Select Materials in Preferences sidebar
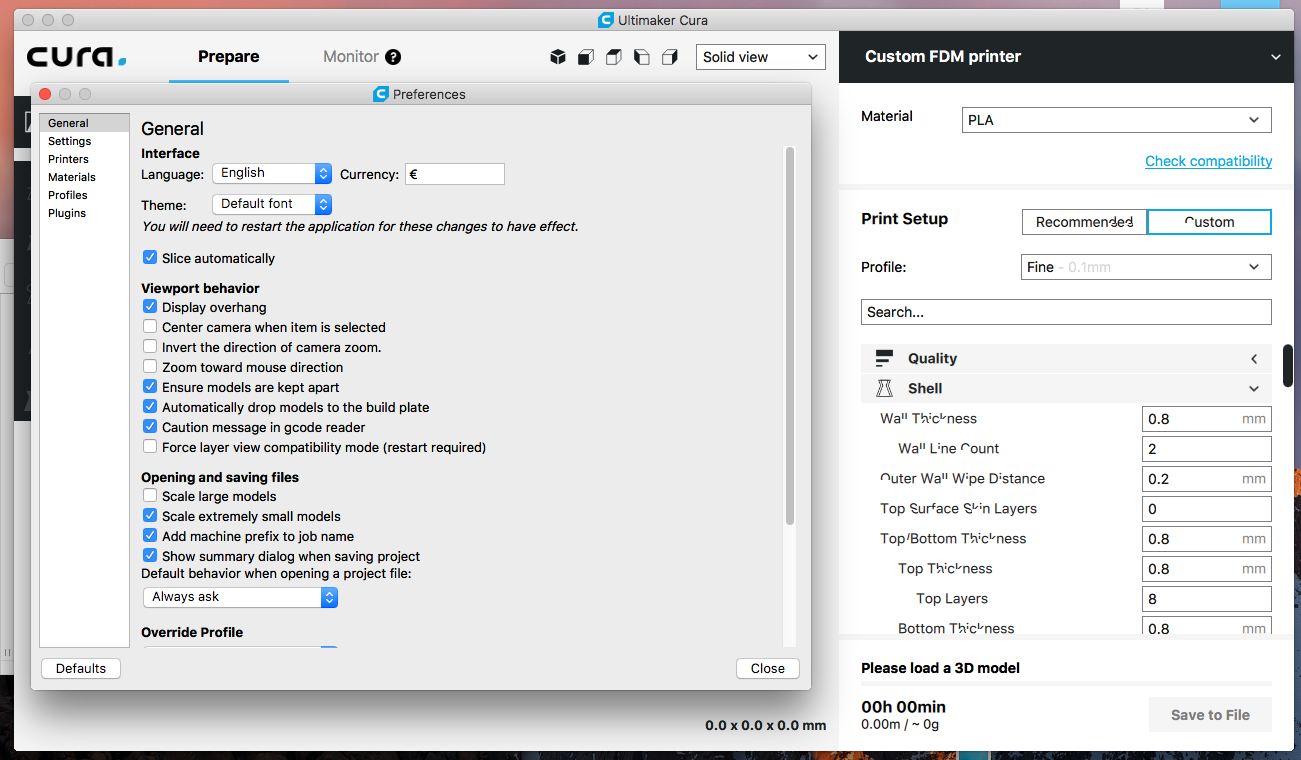The width and height of the screenshot is (1301, 760). coord(84,177)
